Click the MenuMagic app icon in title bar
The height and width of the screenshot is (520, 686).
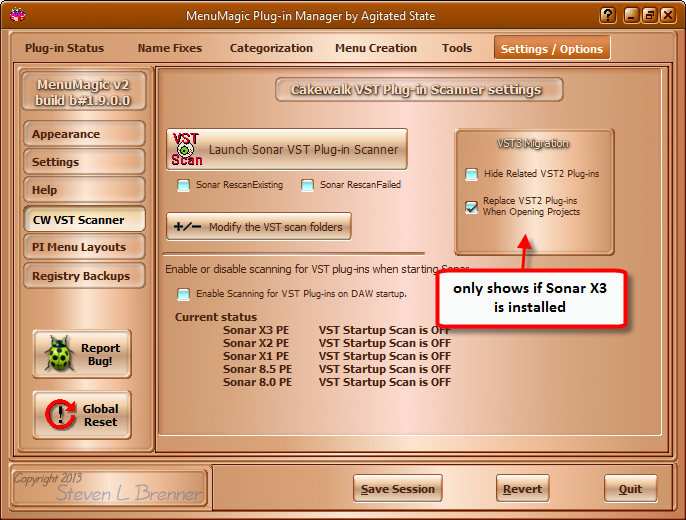[x=18, y=15]
